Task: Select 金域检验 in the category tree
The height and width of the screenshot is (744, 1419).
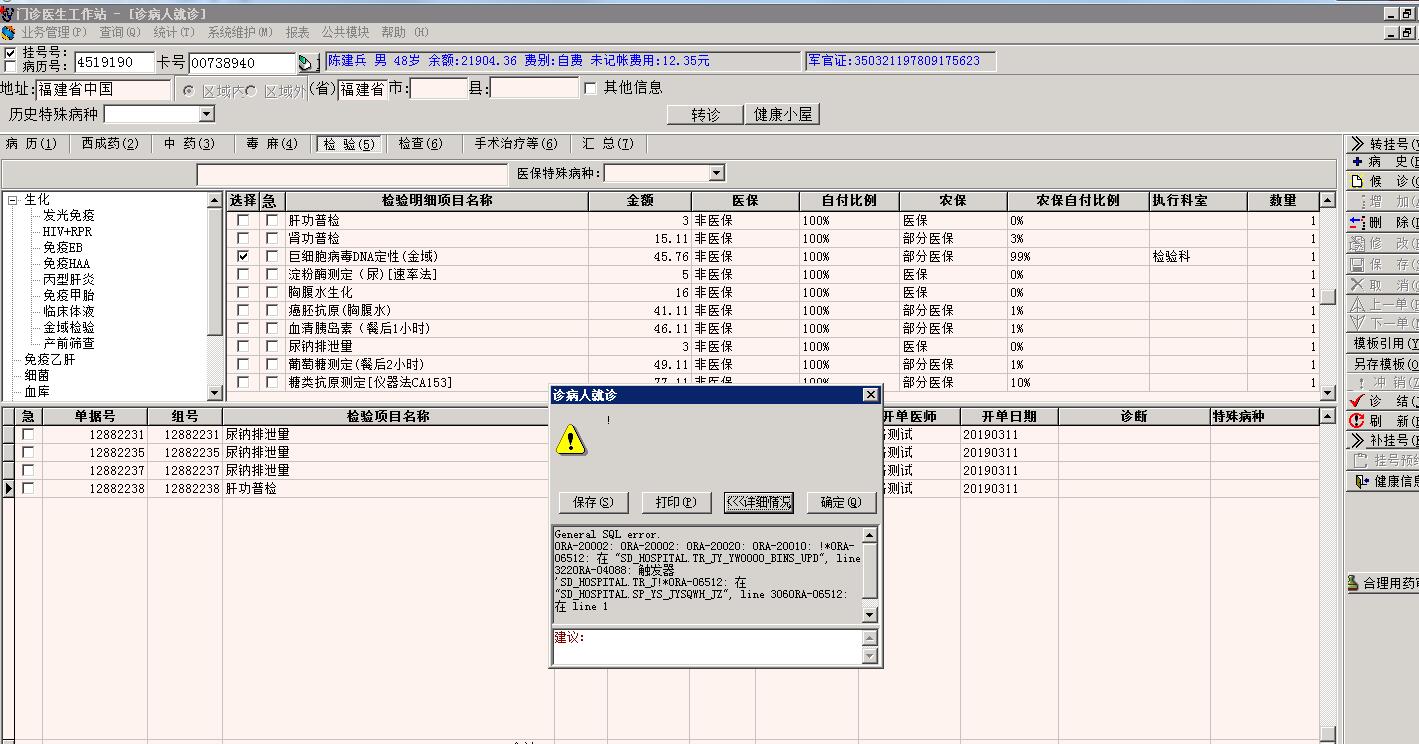Action: click(68, 328)
